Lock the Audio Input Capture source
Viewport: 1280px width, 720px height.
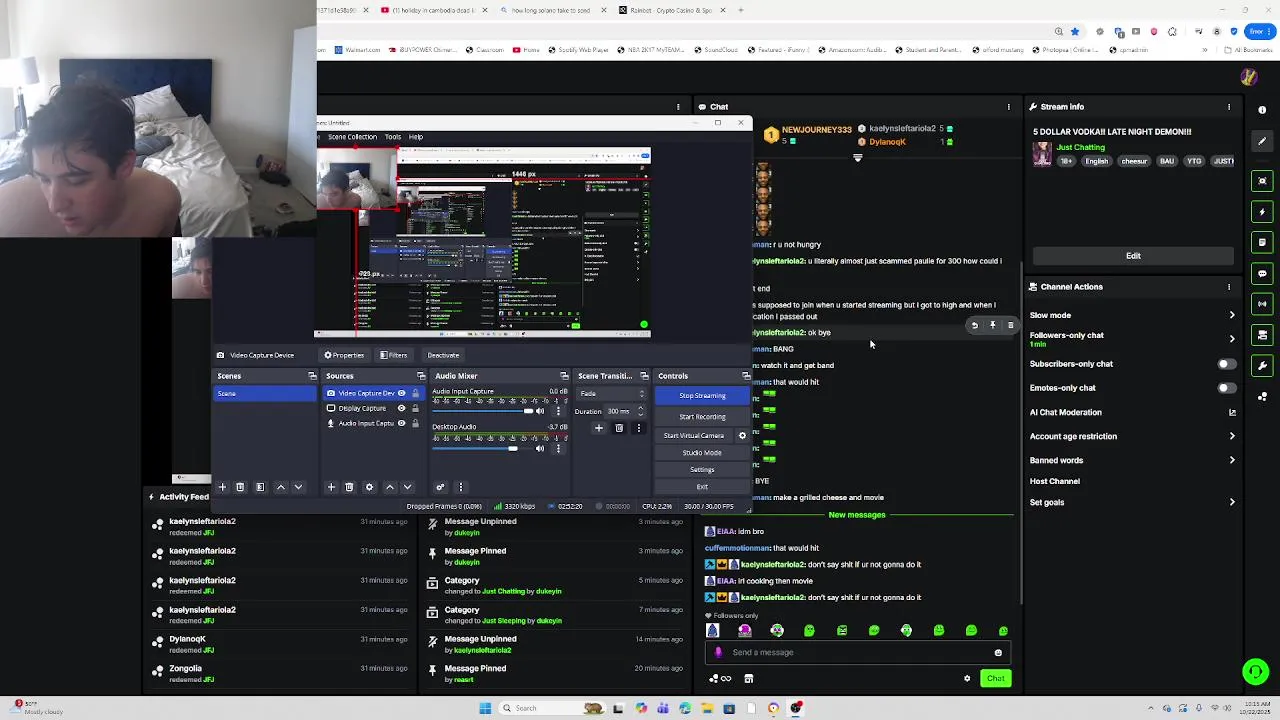[415, 423]
